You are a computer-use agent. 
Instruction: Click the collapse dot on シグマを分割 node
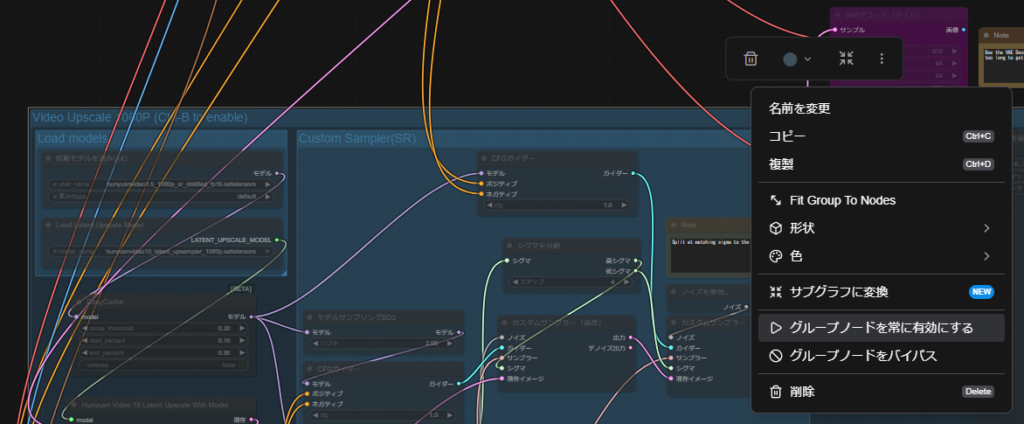(x=510, y=246)
